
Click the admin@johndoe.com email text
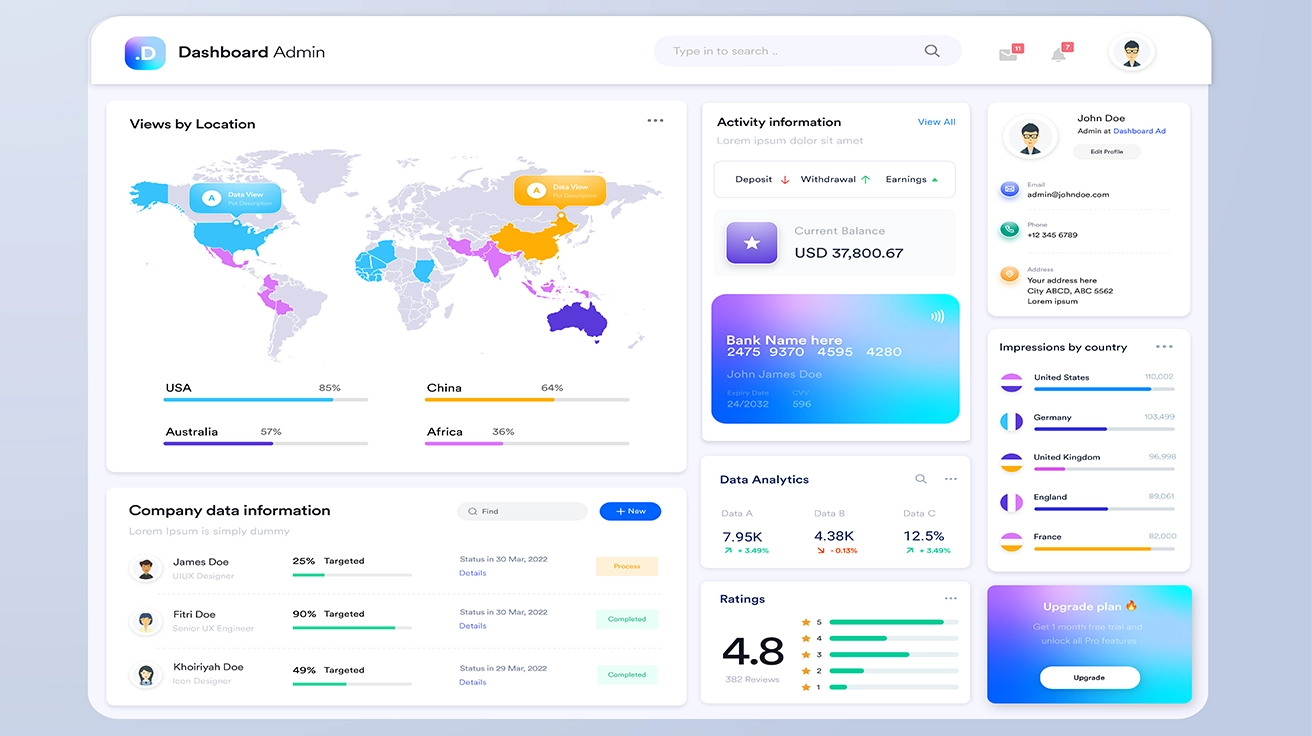(x=1068, y=195)
